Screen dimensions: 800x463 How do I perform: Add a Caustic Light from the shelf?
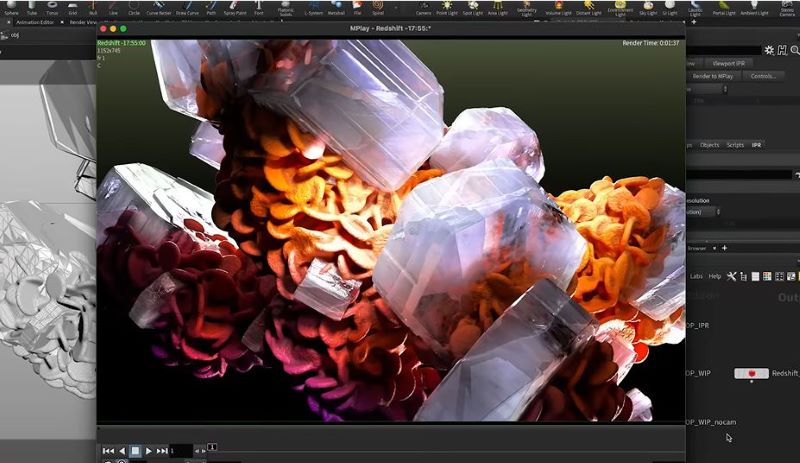(x=695, y=8)
